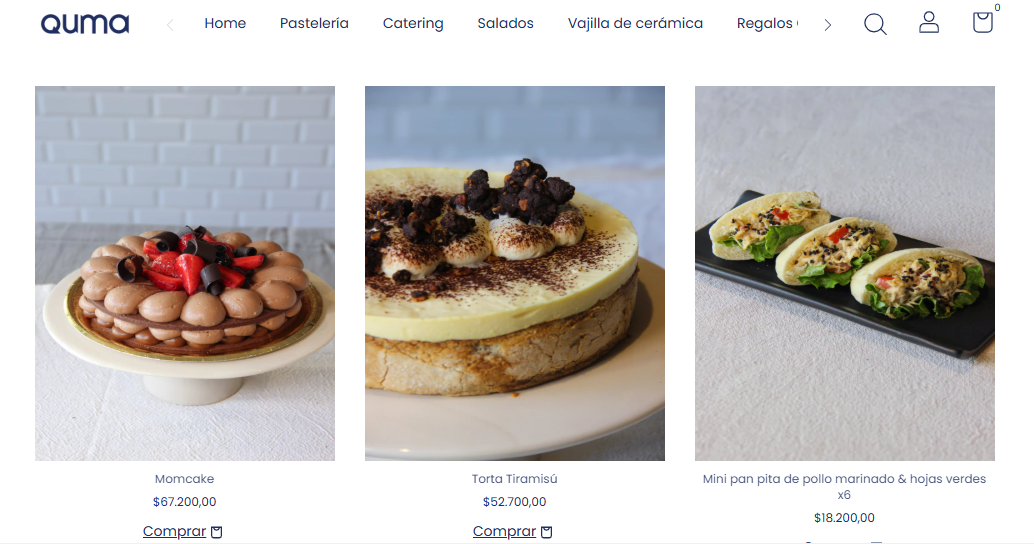Select Catering in the navigation
This screenshot has height=544, width=1034.
[413, 24]
